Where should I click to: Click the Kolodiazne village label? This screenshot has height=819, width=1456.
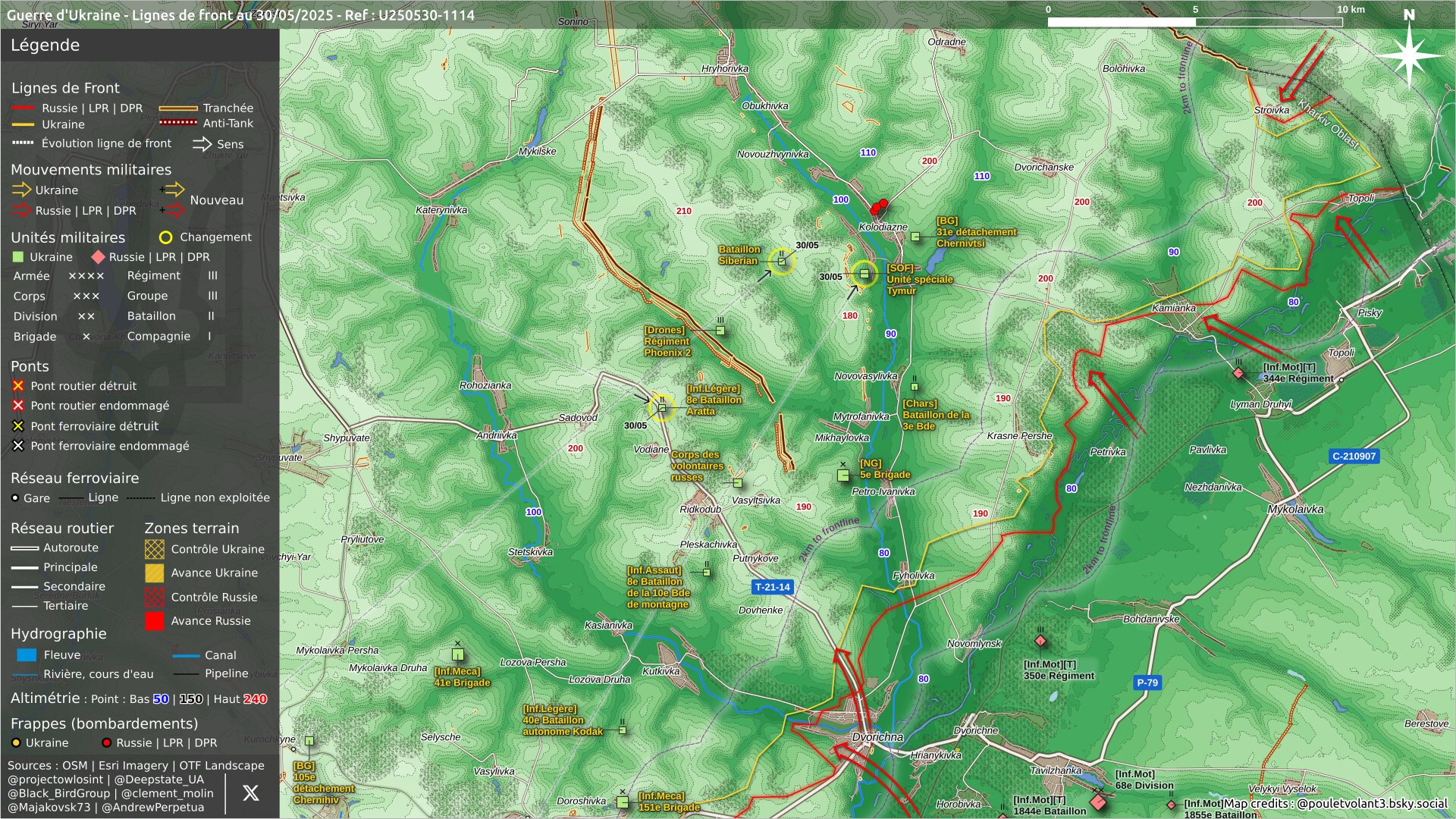pos(883,227)
